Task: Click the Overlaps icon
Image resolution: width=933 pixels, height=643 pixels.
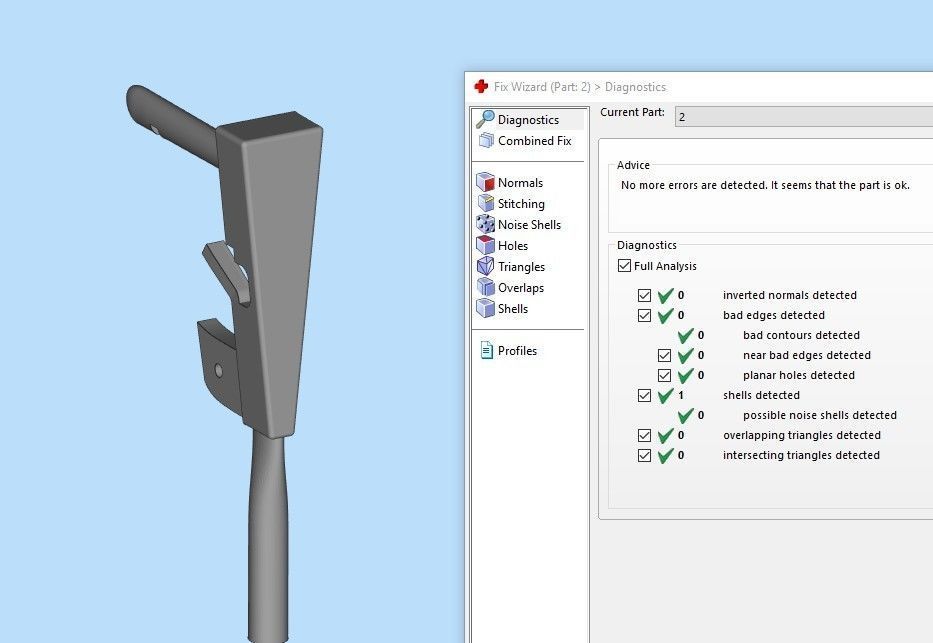Action: tap(486, 287)
